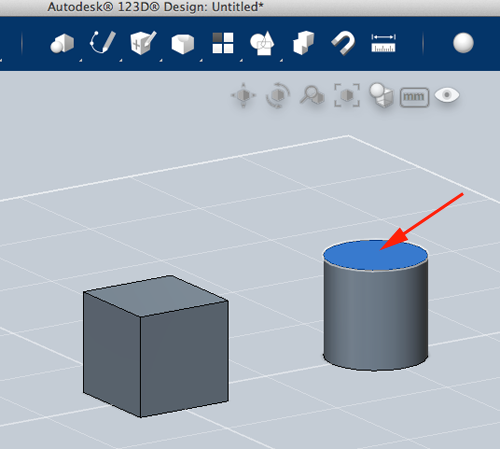Click the Fit to view control

[347, 95]
